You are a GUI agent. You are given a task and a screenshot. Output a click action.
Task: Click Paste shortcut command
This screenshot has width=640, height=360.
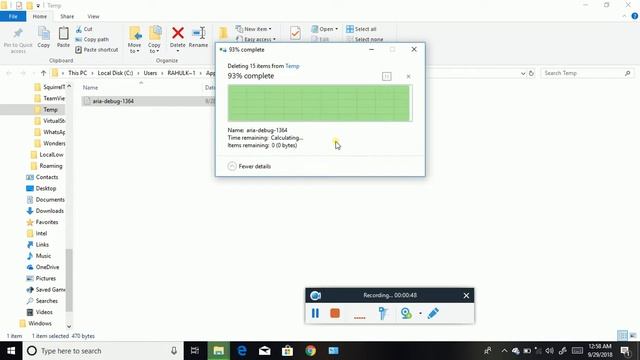pos(97,50)
